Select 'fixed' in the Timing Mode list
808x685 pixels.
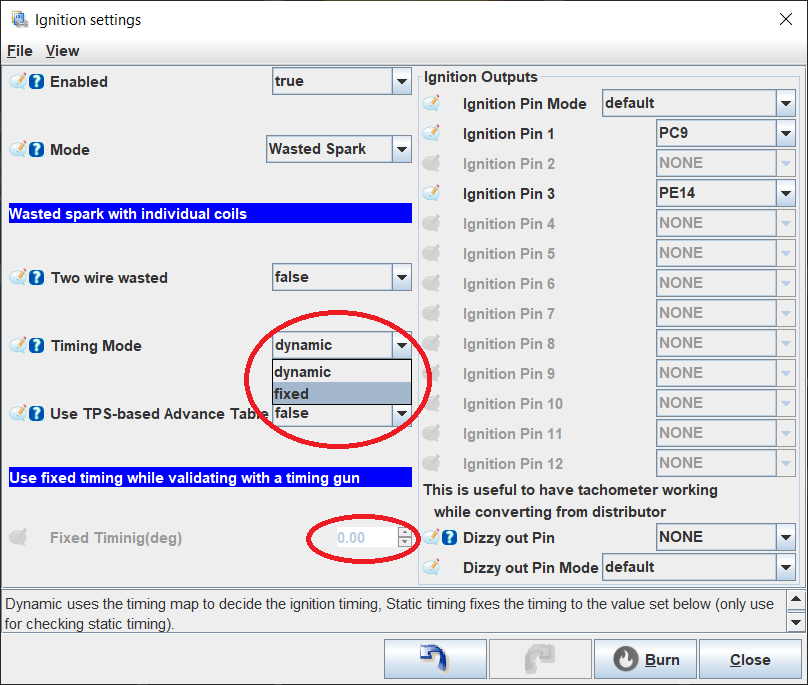pos(341,394)
